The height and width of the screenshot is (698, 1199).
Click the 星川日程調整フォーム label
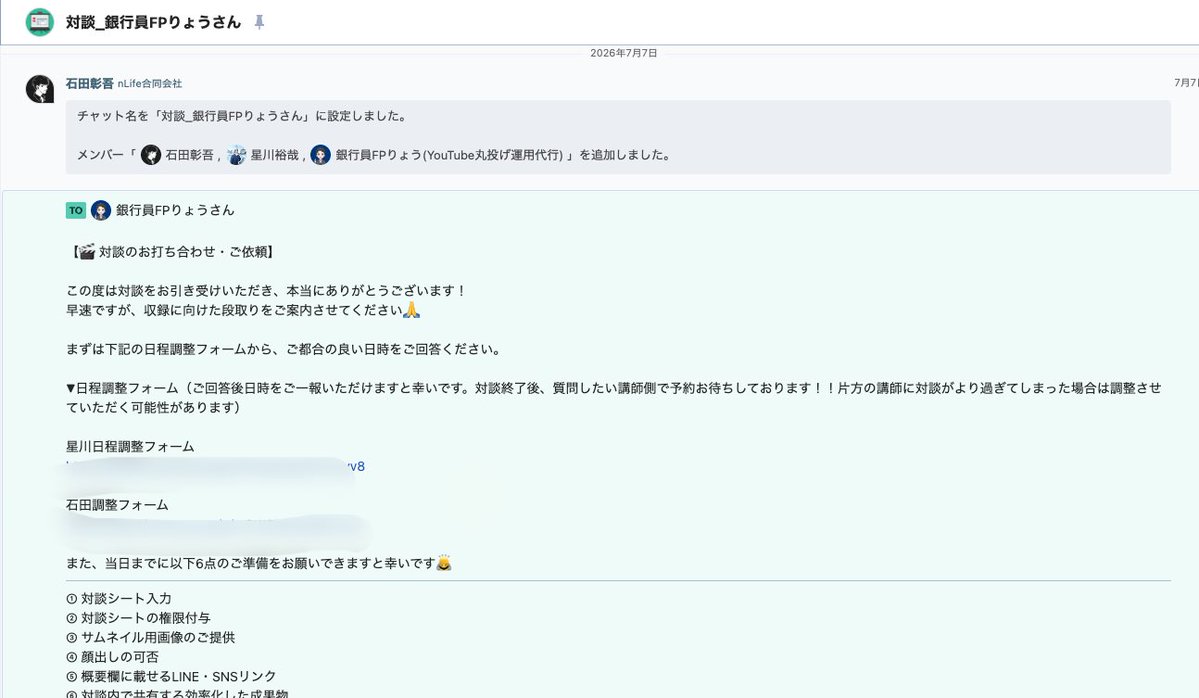pyautogui.click(x=130, y=446)
